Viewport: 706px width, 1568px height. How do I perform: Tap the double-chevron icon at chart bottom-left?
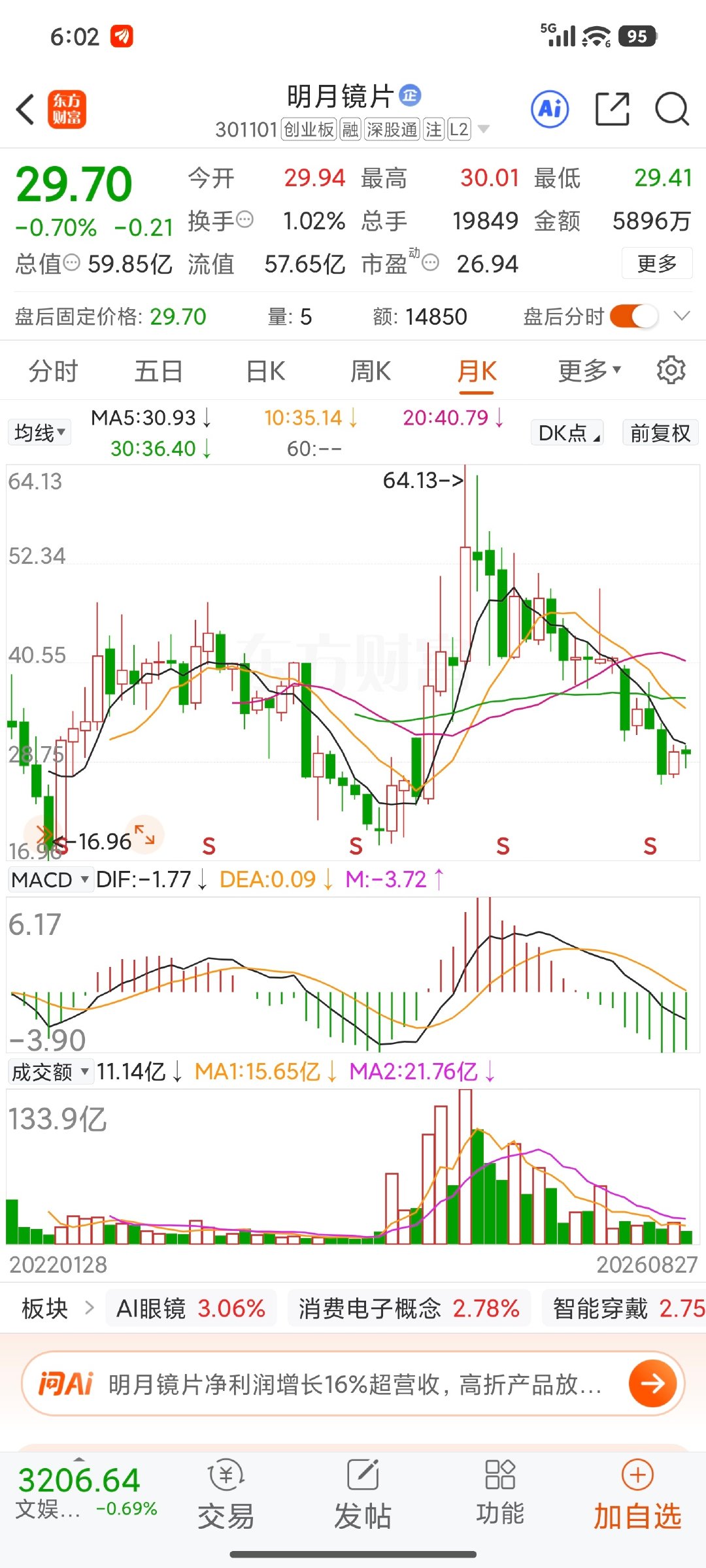coord(43,836)
